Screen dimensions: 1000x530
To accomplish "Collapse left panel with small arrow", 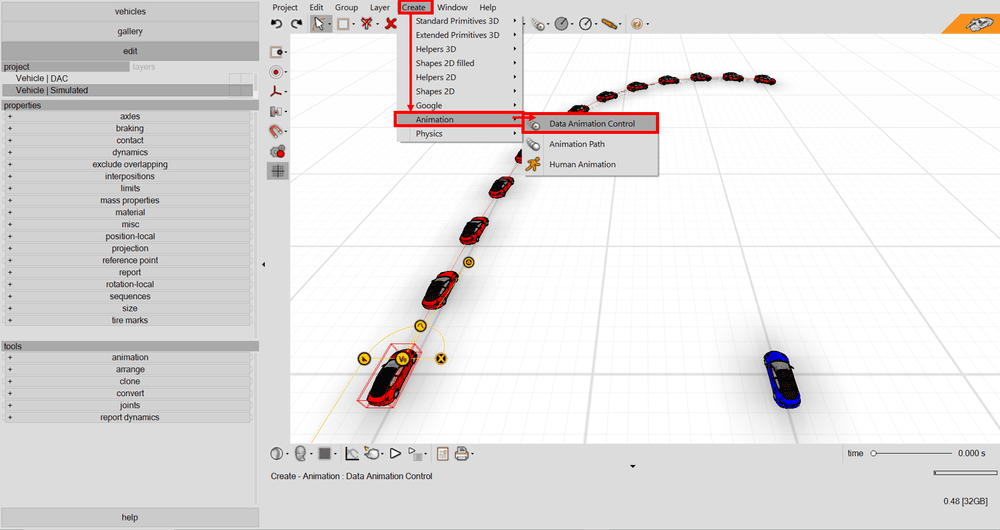I will click(263, 264).
